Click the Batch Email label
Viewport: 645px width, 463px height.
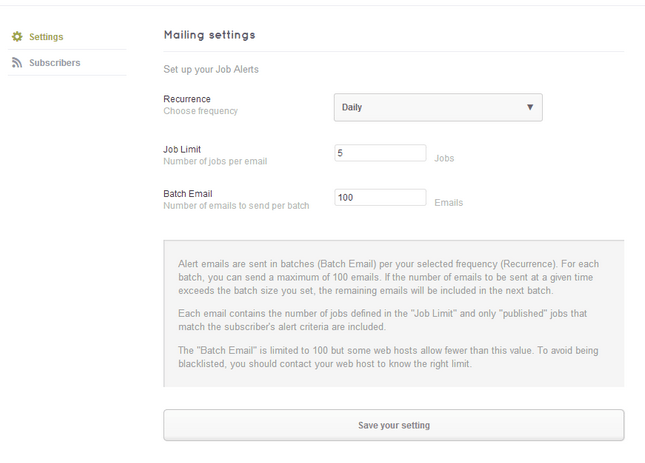[188, 194]
